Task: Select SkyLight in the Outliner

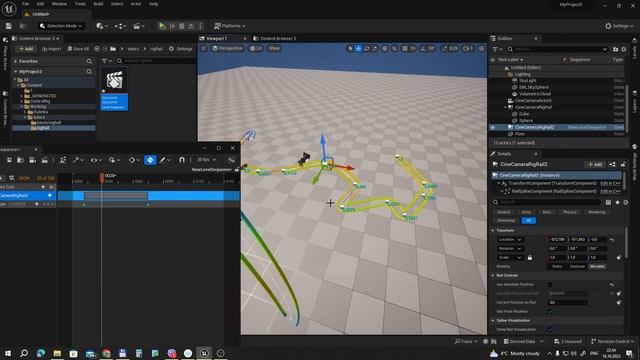Action: click(x=527, y=80)
